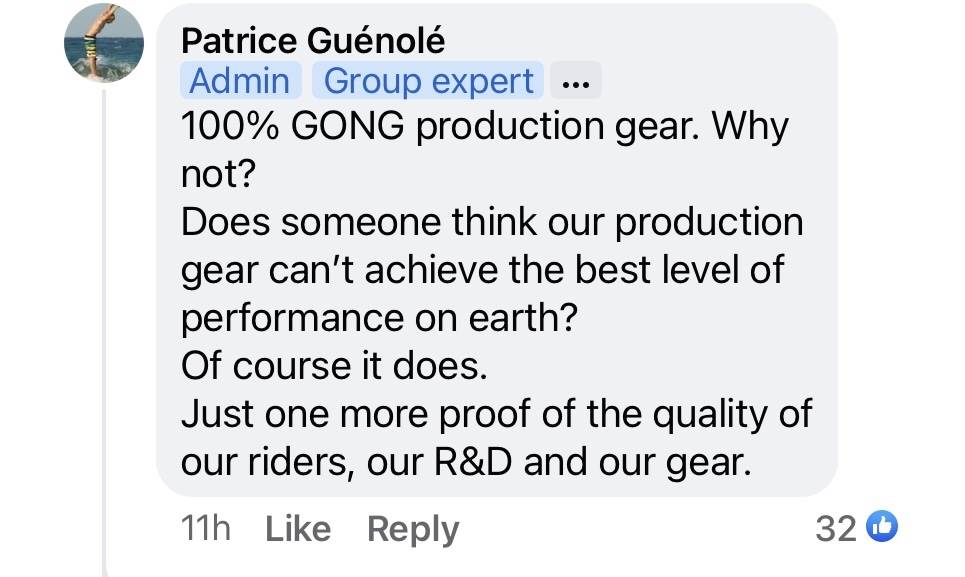Like the comment by Patrice Guénolé
This screenshot has height=577, width=965.
[298, 528]
